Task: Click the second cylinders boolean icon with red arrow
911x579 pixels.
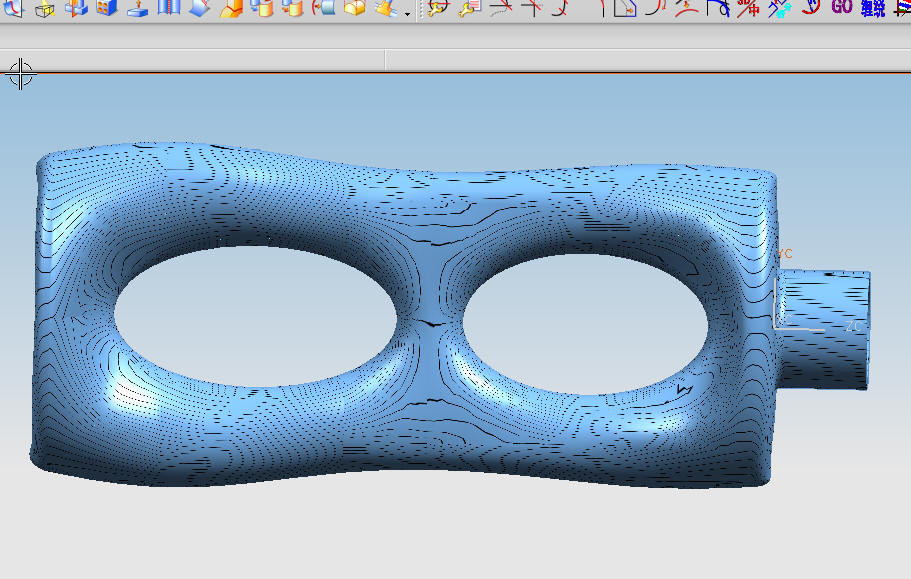Action: click(x=292, y=8)
